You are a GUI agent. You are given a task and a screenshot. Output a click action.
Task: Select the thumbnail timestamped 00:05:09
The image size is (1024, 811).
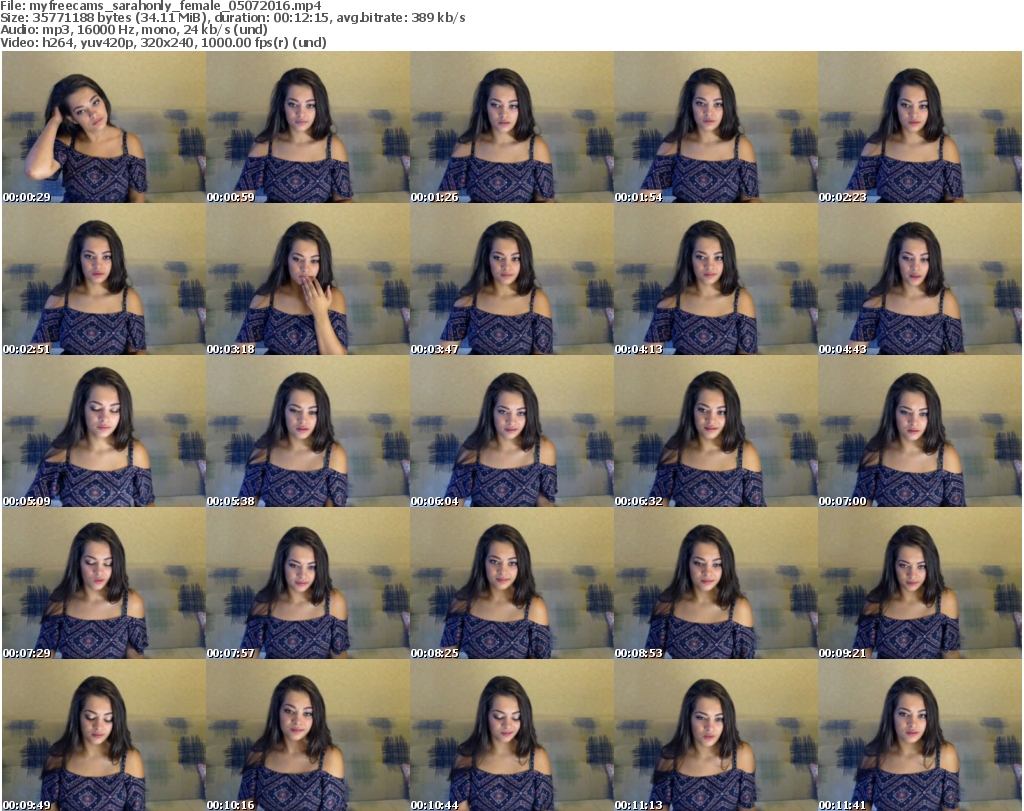tap(104, 431)
